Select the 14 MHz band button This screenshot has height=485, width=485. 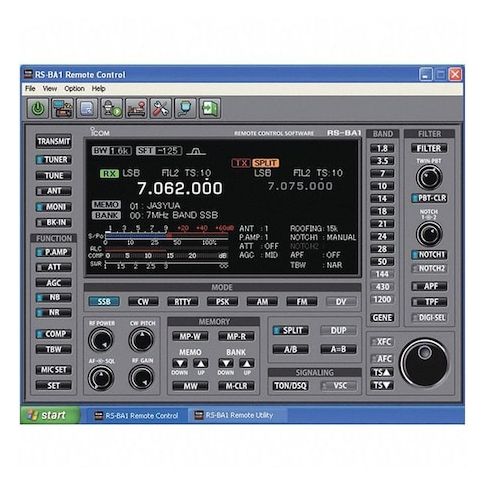pos(382,199)
